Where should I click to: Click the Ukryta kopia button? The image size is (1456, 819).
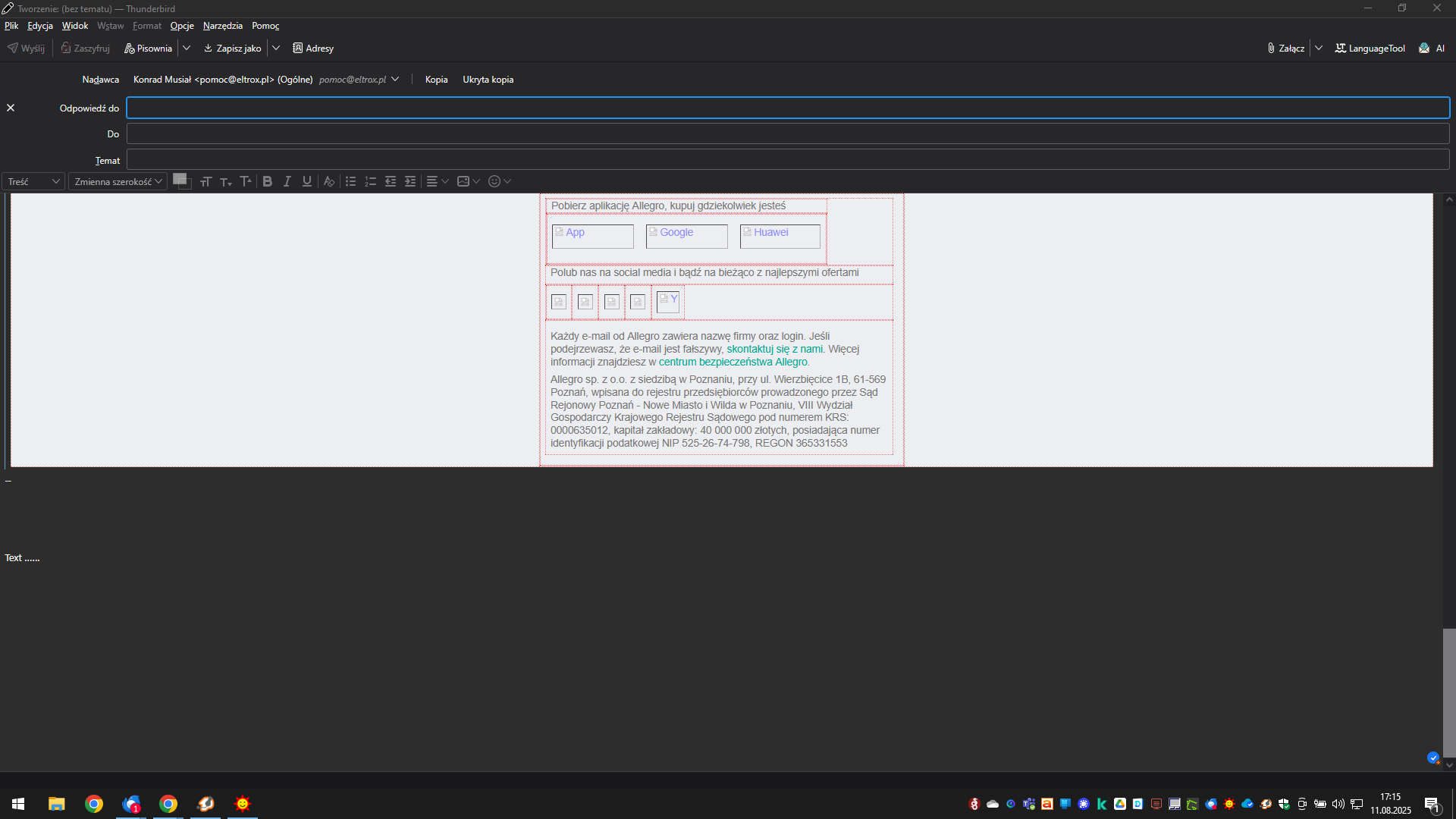[488, 80]
